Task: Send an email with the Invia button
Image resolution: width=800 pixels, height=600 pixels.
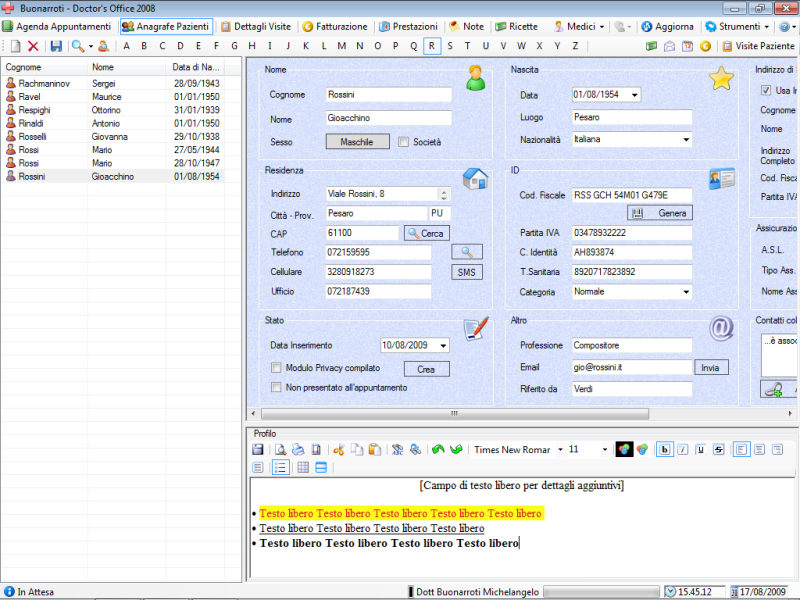Action: [711, 367]
